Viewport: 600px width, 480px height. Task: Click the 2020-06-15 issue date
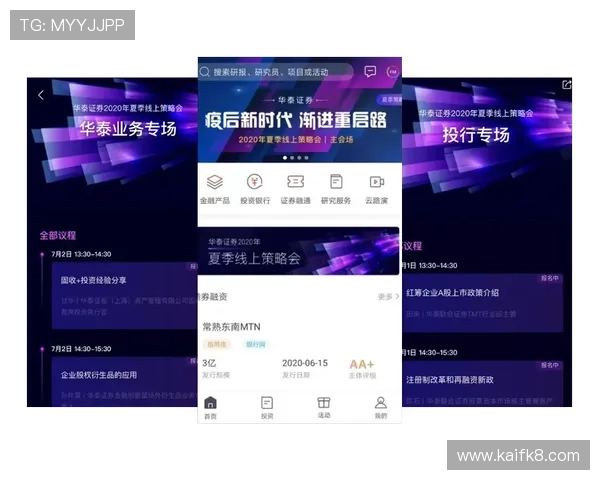click(x=305, y=363)
